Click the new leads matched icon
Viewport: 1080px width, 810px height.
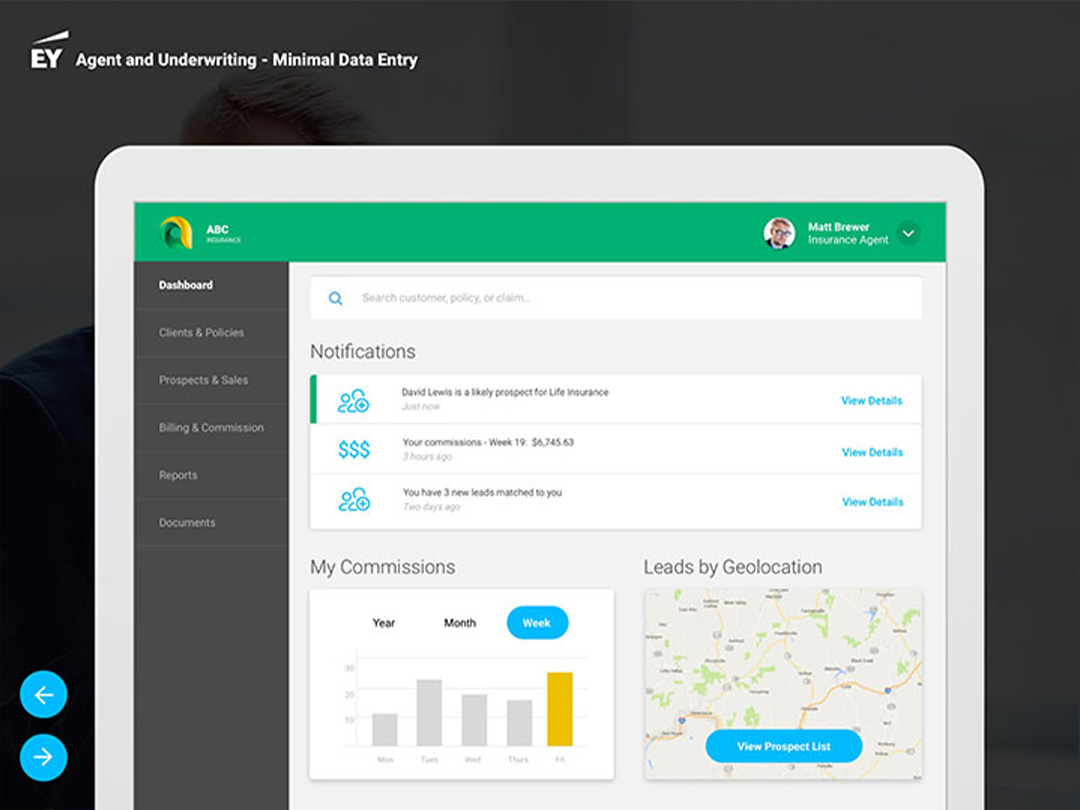coord(353,500)
